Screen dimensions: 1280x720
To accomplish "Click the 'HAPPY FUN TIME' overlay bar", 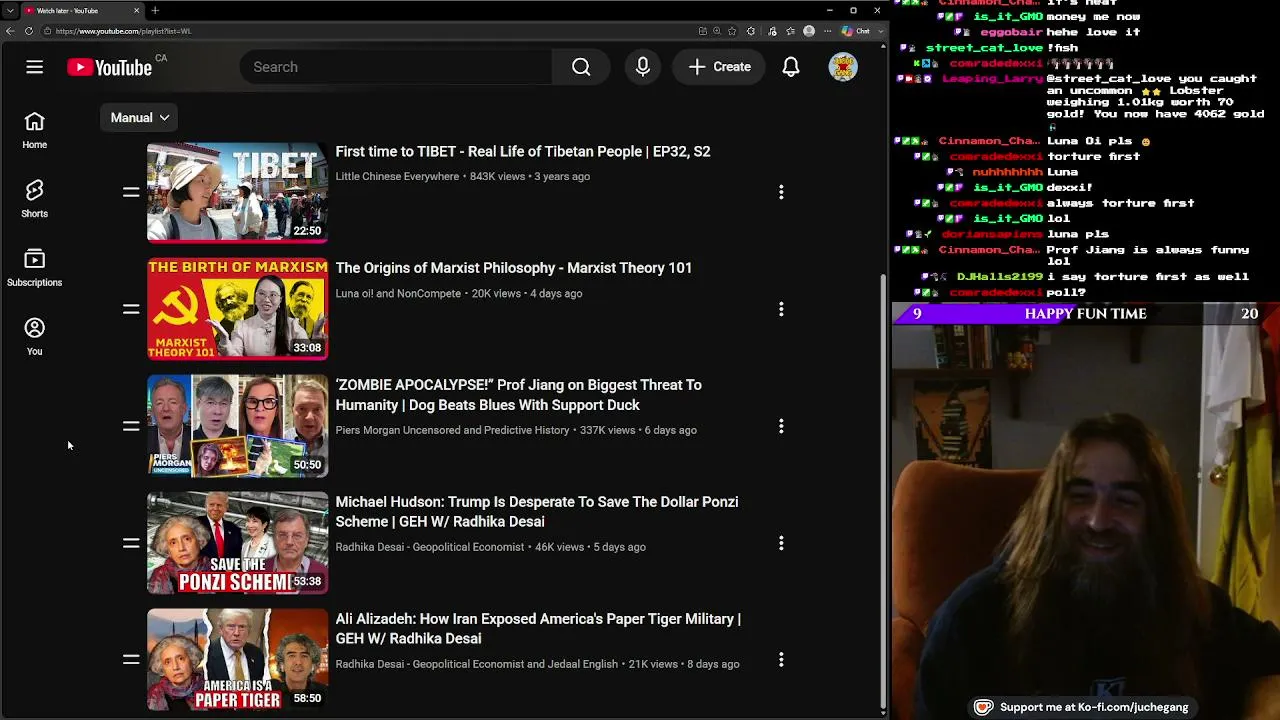I will 1085,314.
